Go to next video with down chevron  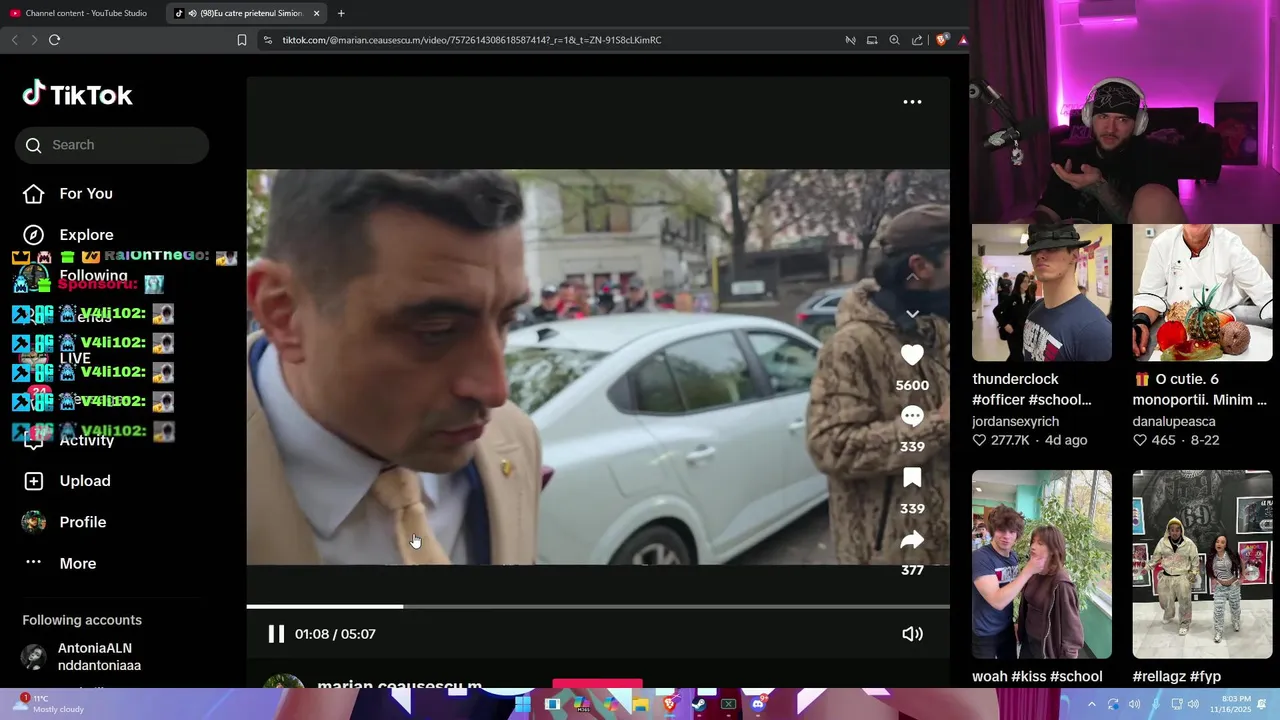(912, 314)
